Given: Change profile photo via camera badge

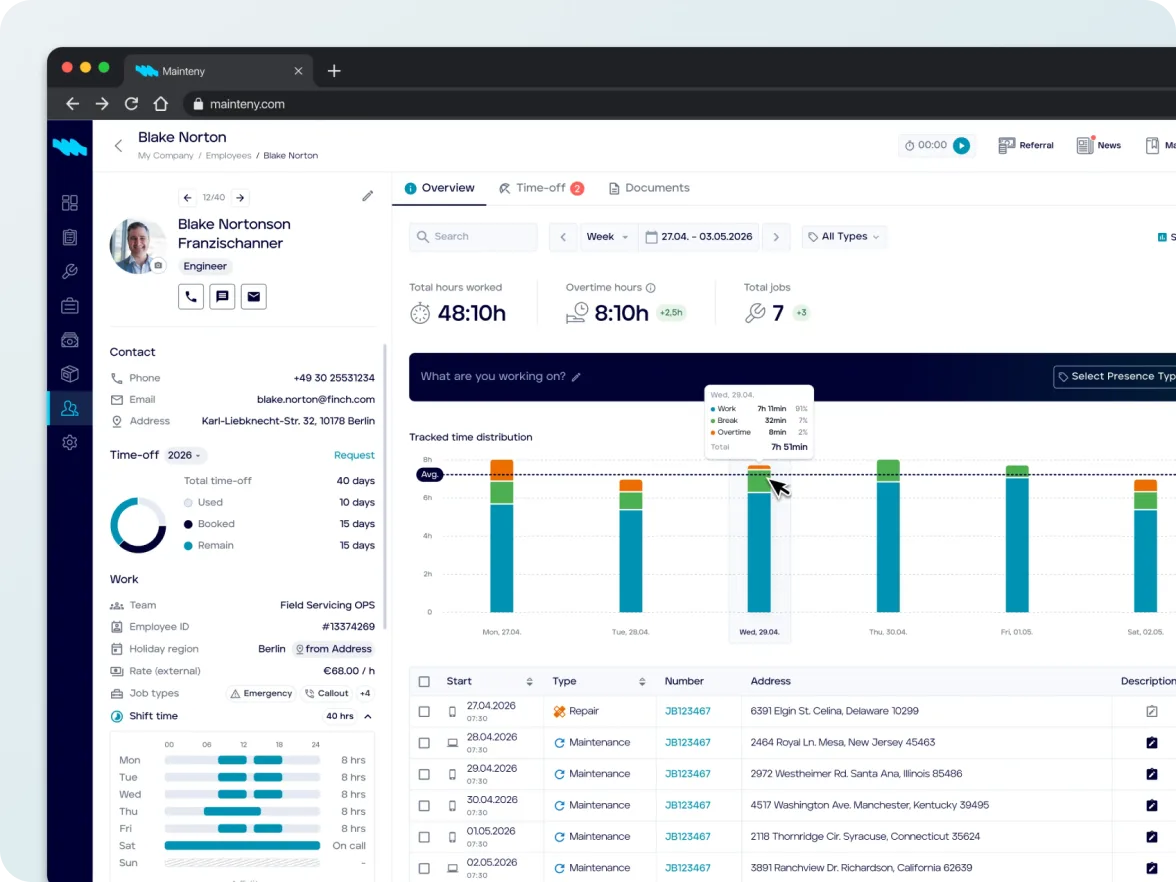Looking at the screenshot, I should pos(158,266).
